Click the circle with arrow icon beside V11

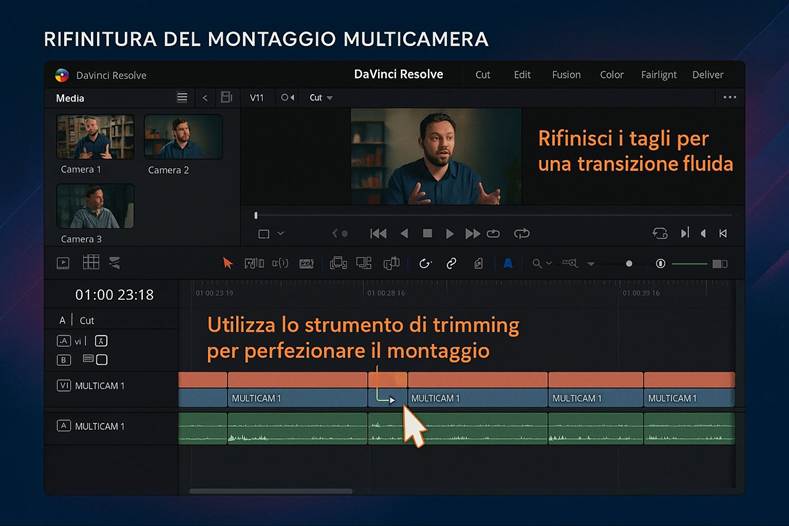[x=288, y=98]
